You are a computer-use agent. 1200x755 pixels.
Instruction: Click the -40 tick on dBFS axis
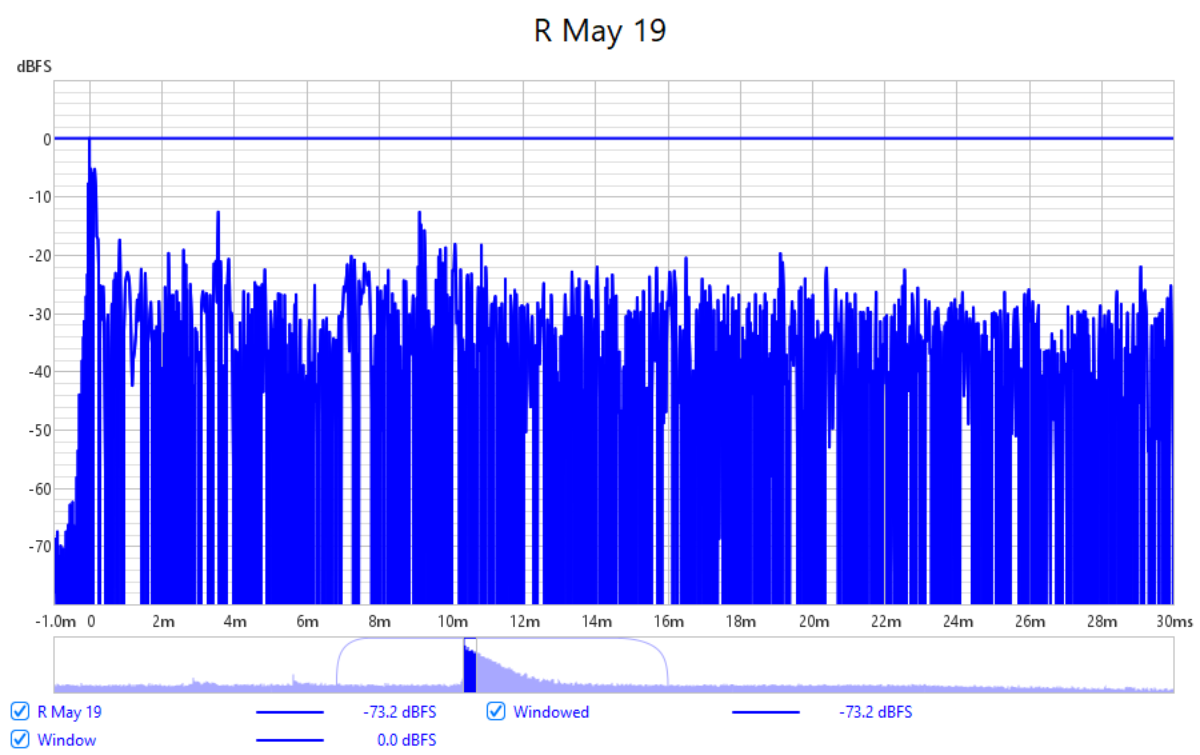(x=39, y=372)
